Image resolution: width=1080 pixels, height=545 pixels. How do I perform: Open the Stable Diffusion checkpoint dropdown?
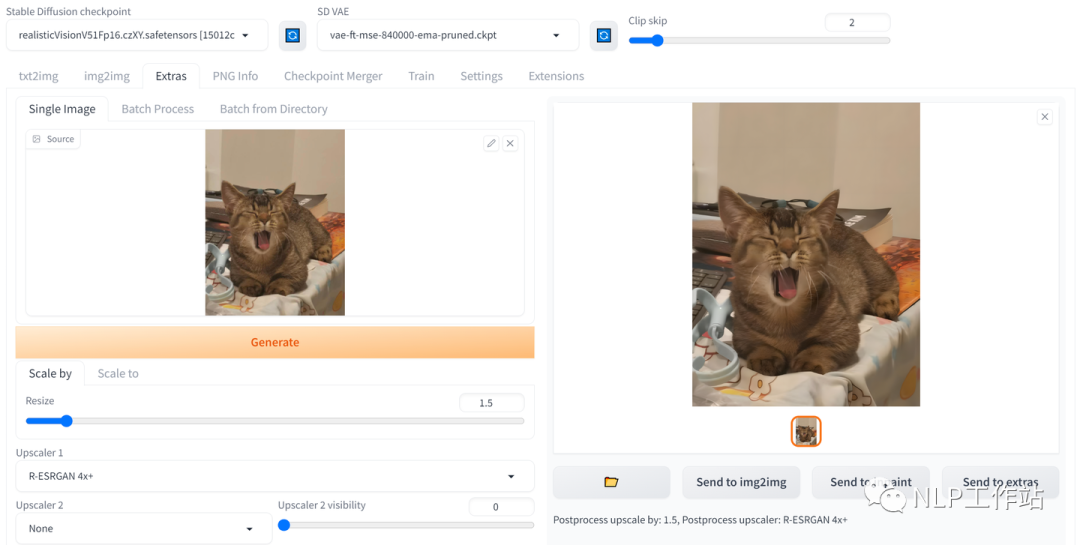pyautogui.click(x=137, y=35)
